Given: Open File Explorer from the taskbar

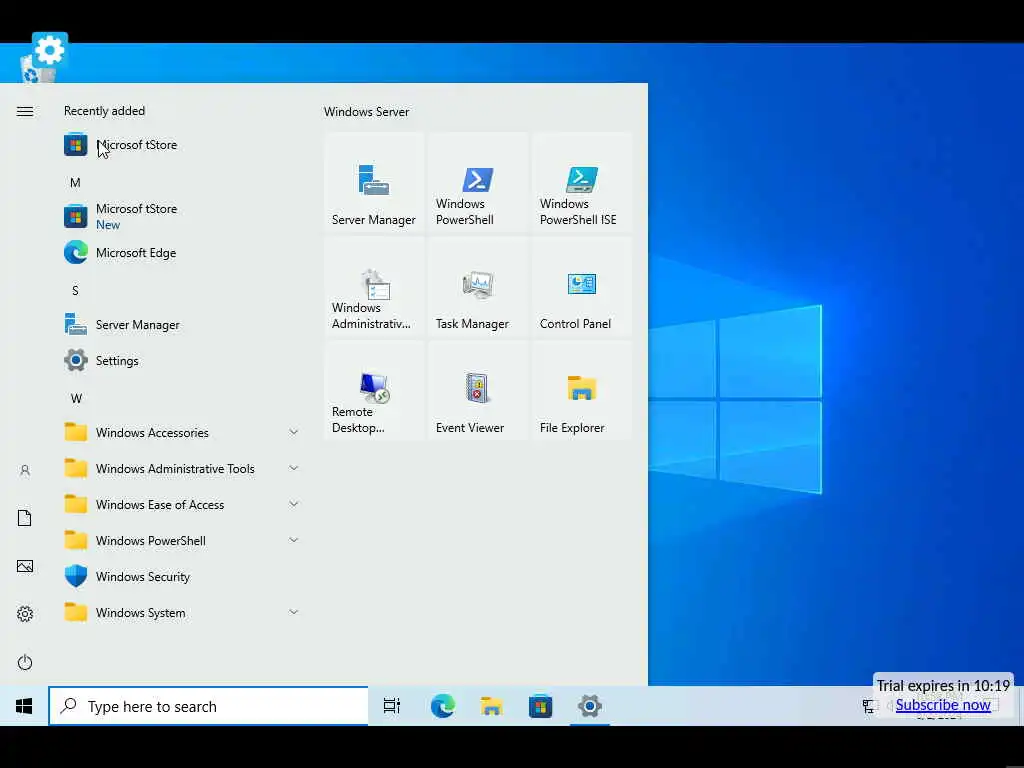Looking at the screenshot, I should click(491, 706).
